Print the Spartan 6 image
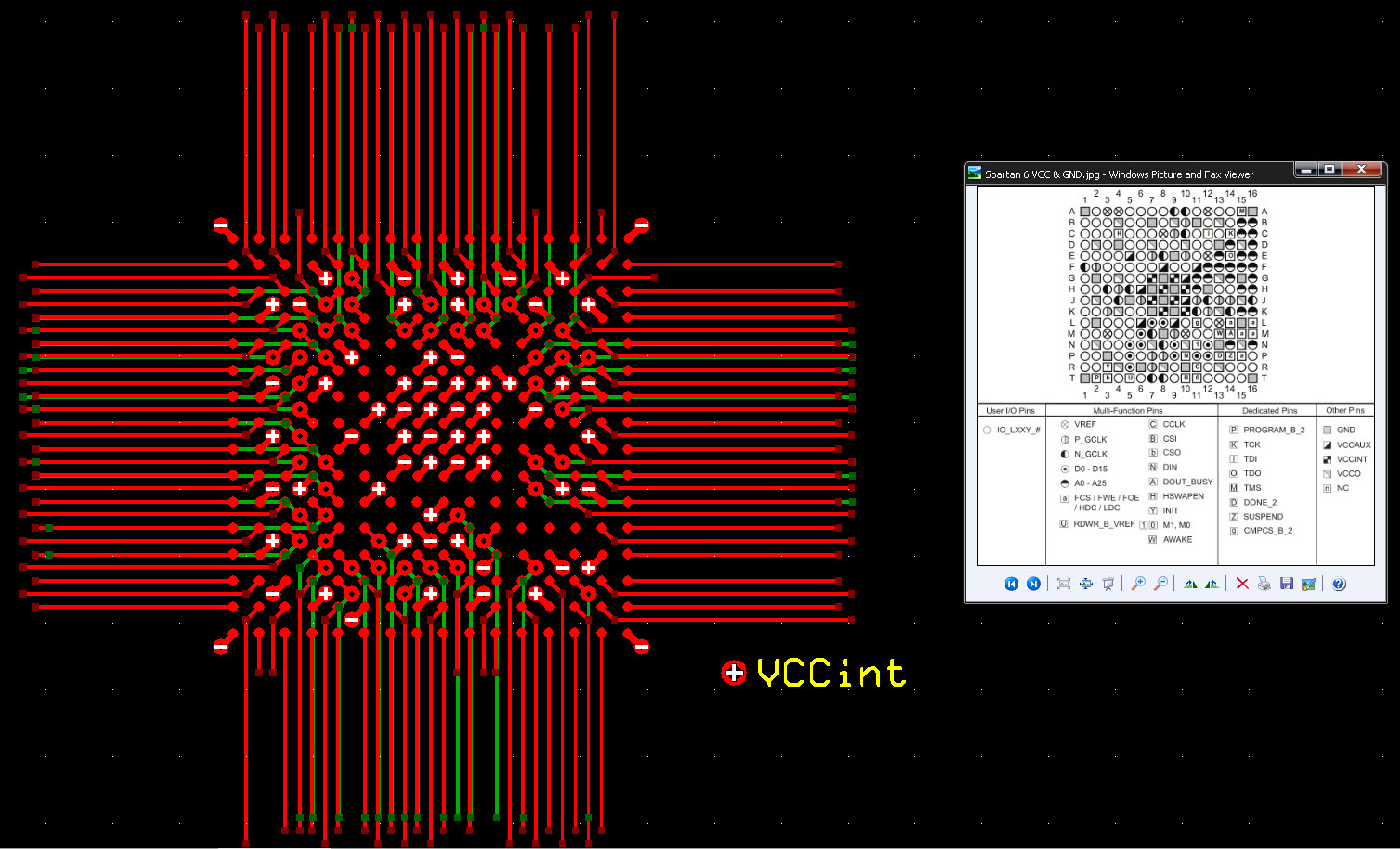 pyautogui.click(x=1264, y=584)
